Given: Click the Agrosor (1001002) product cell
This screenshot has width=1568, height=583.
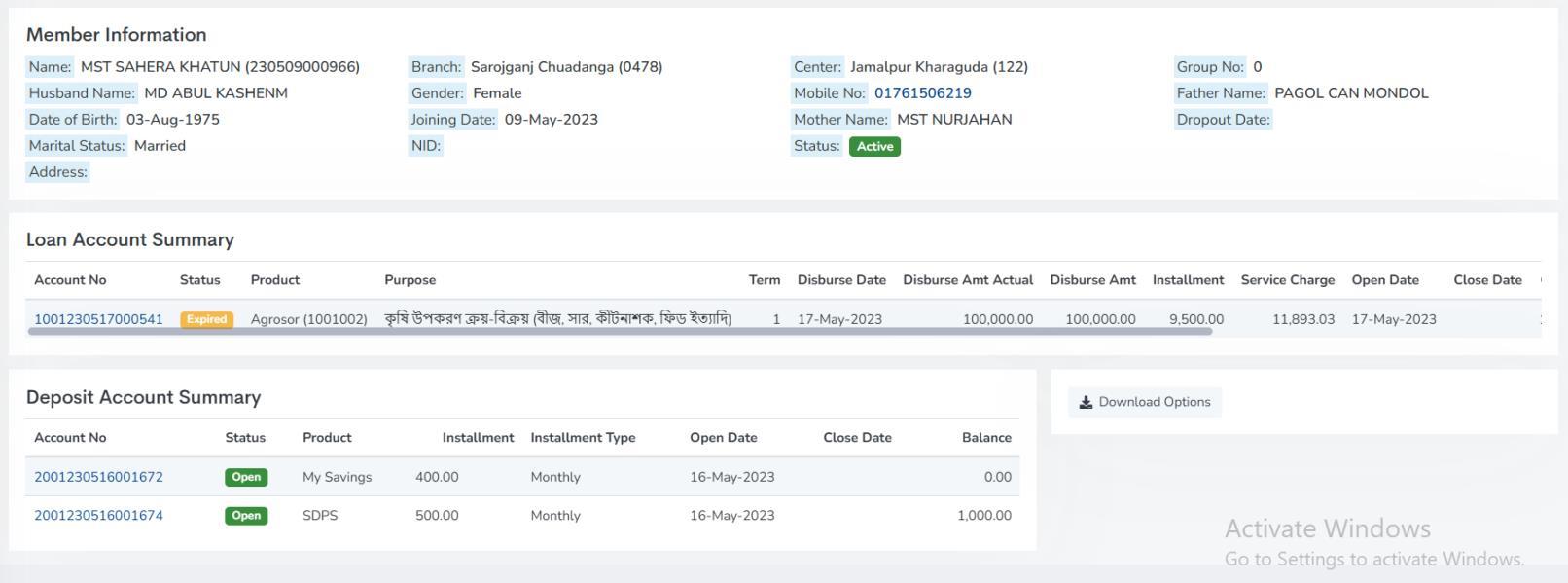Looking at the screenshot, I should point(308,319).
